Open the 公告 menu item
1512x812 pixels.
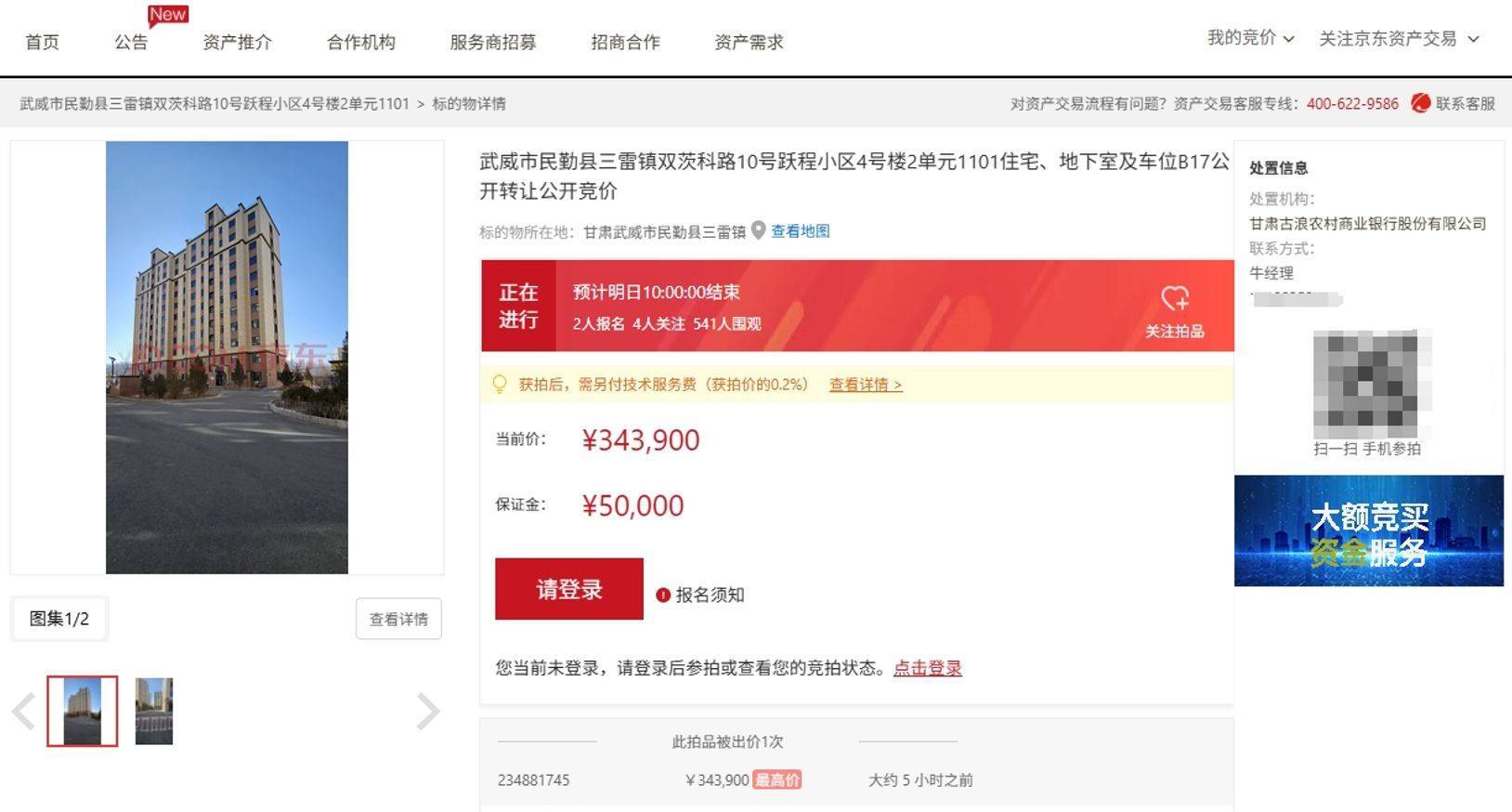click(129, 41)
